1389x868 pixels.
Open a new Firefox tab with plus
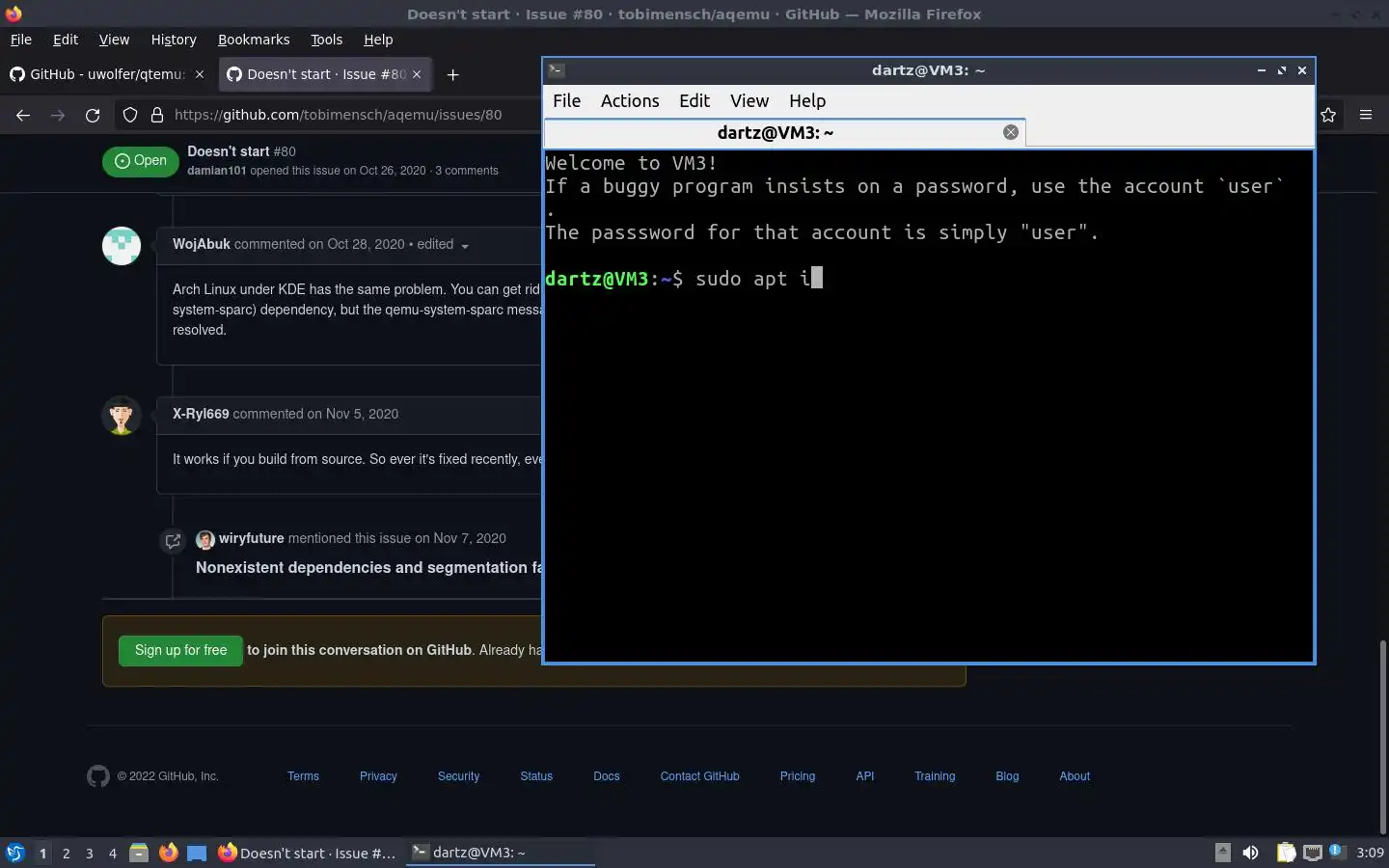point(452,74)
